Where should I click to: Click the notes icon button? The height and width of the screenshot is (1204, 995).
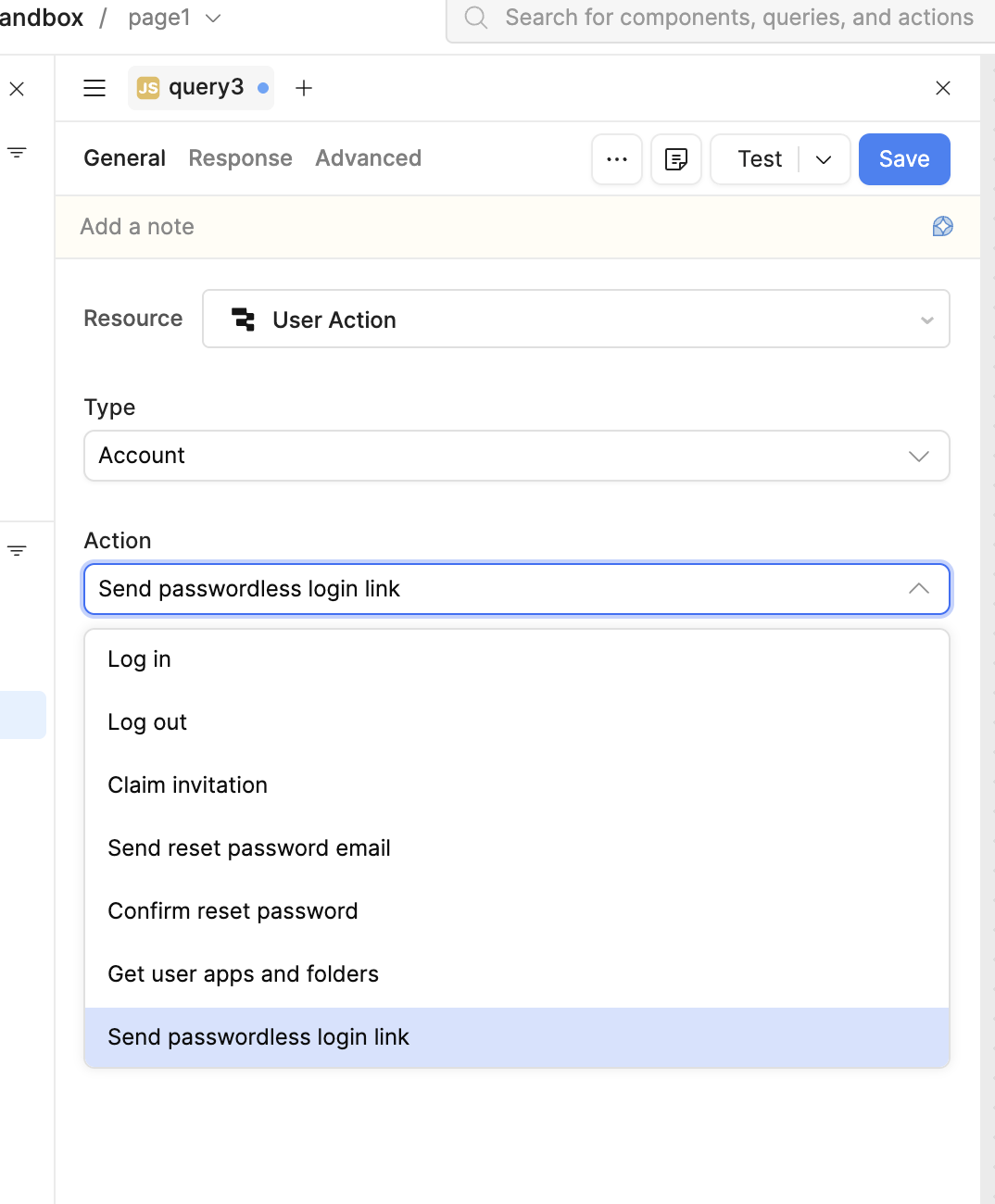(676, 159)
